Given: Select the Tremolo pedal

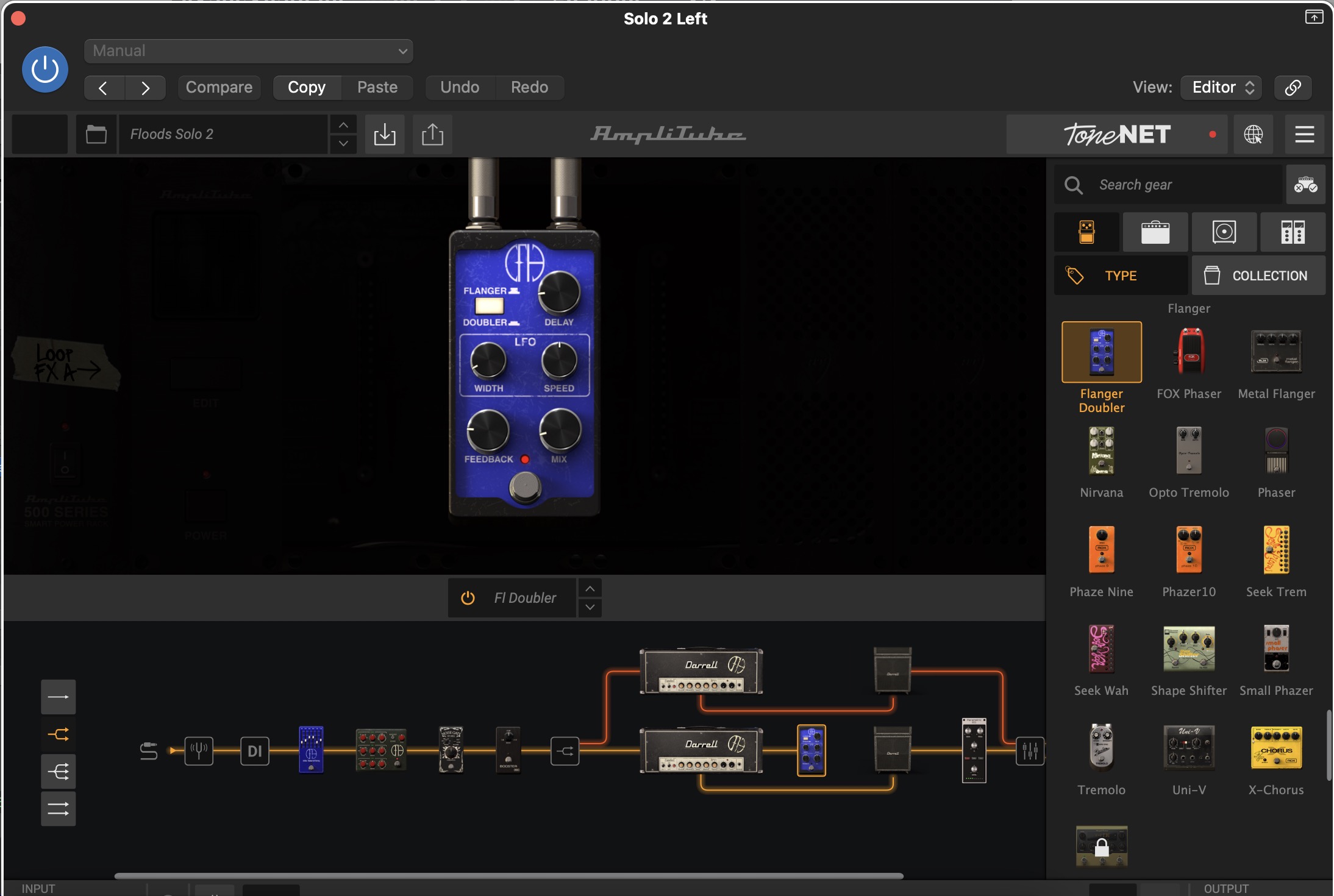Looking at the screenshot, I should 1102,748.
